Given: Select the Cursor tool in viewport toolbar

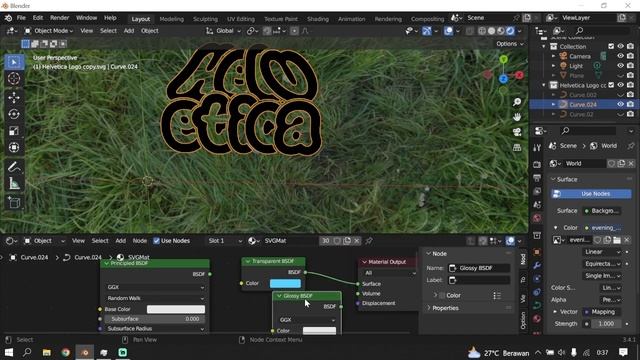Looking at the screenshot, I should (x=14, y=78).
